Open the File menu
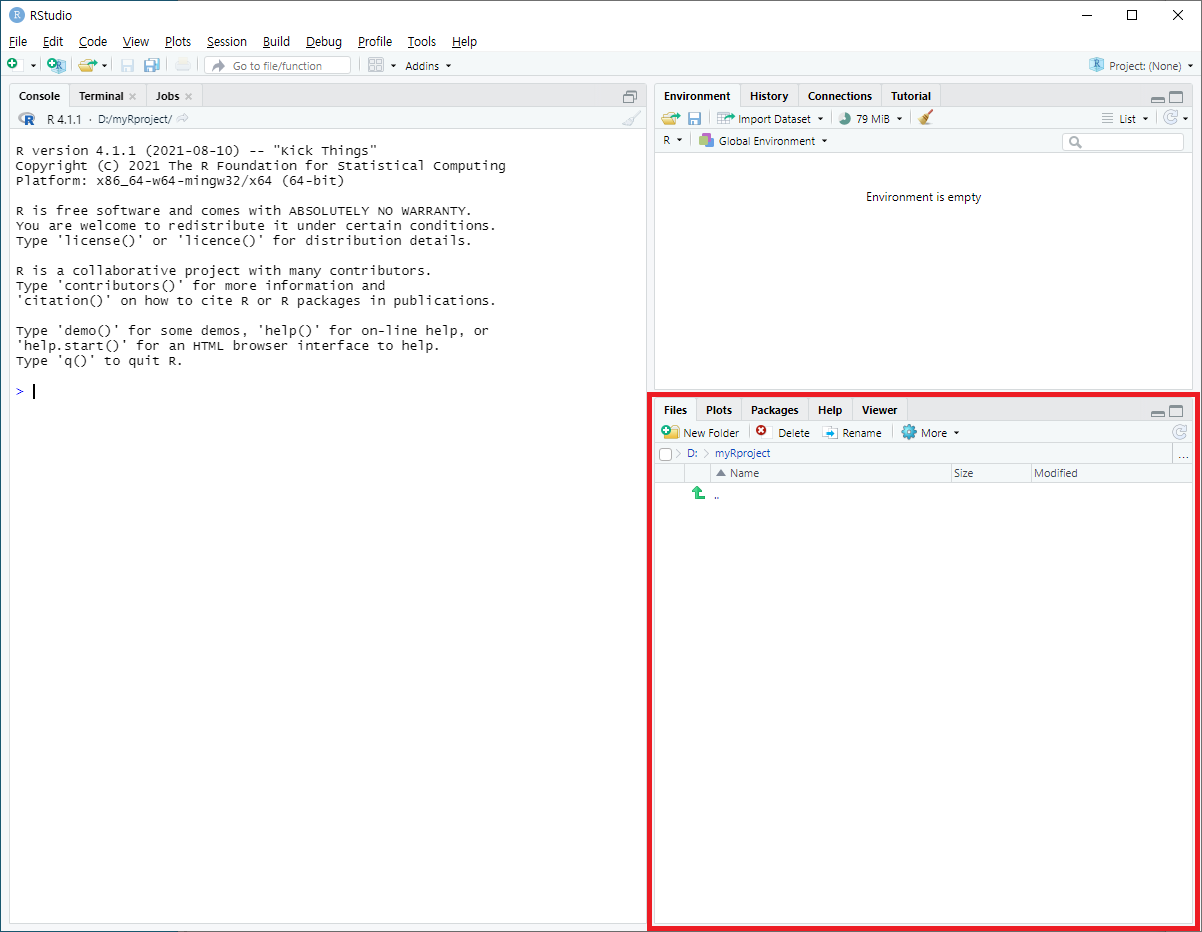The height and width of the screenshot is (932, 1202). coord(18,42)
